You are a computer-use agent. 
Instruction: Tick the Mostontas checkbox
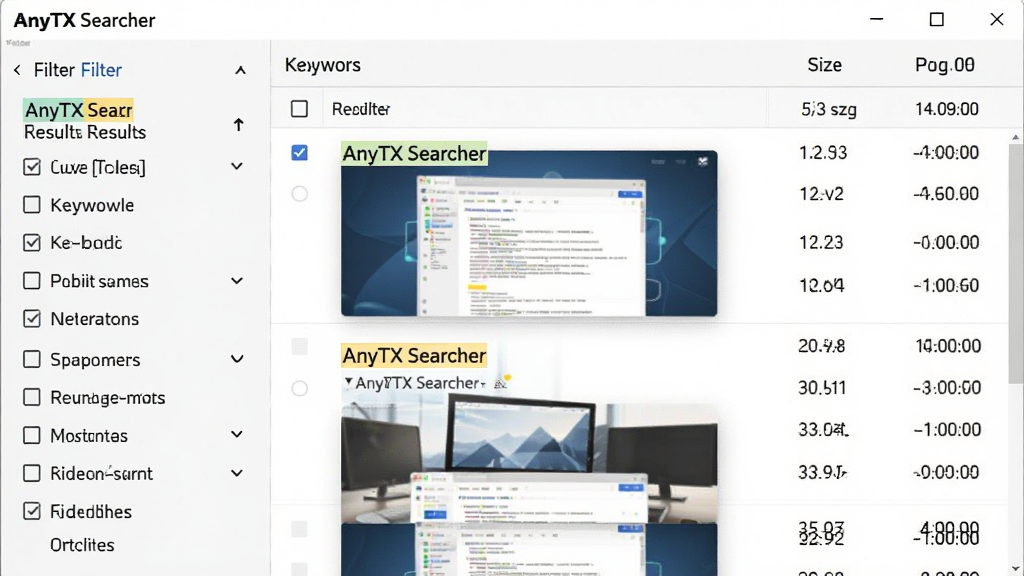pyautogui.click(x=31, y=435)
